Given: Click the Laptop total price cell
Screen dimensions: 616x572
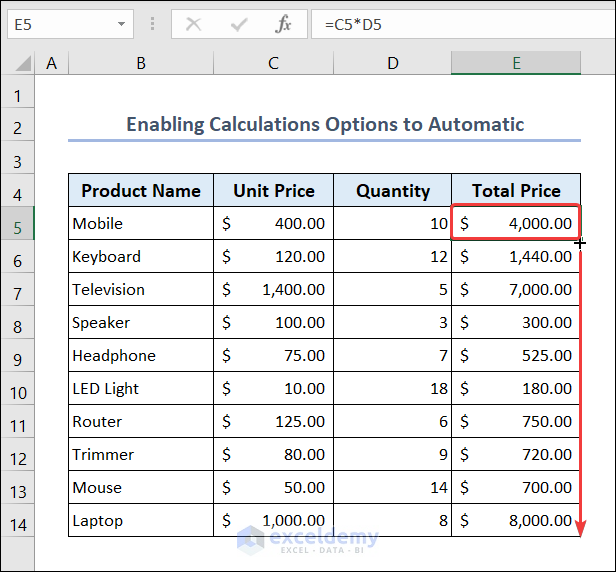Looking at the screenshot, I should 516,521.
